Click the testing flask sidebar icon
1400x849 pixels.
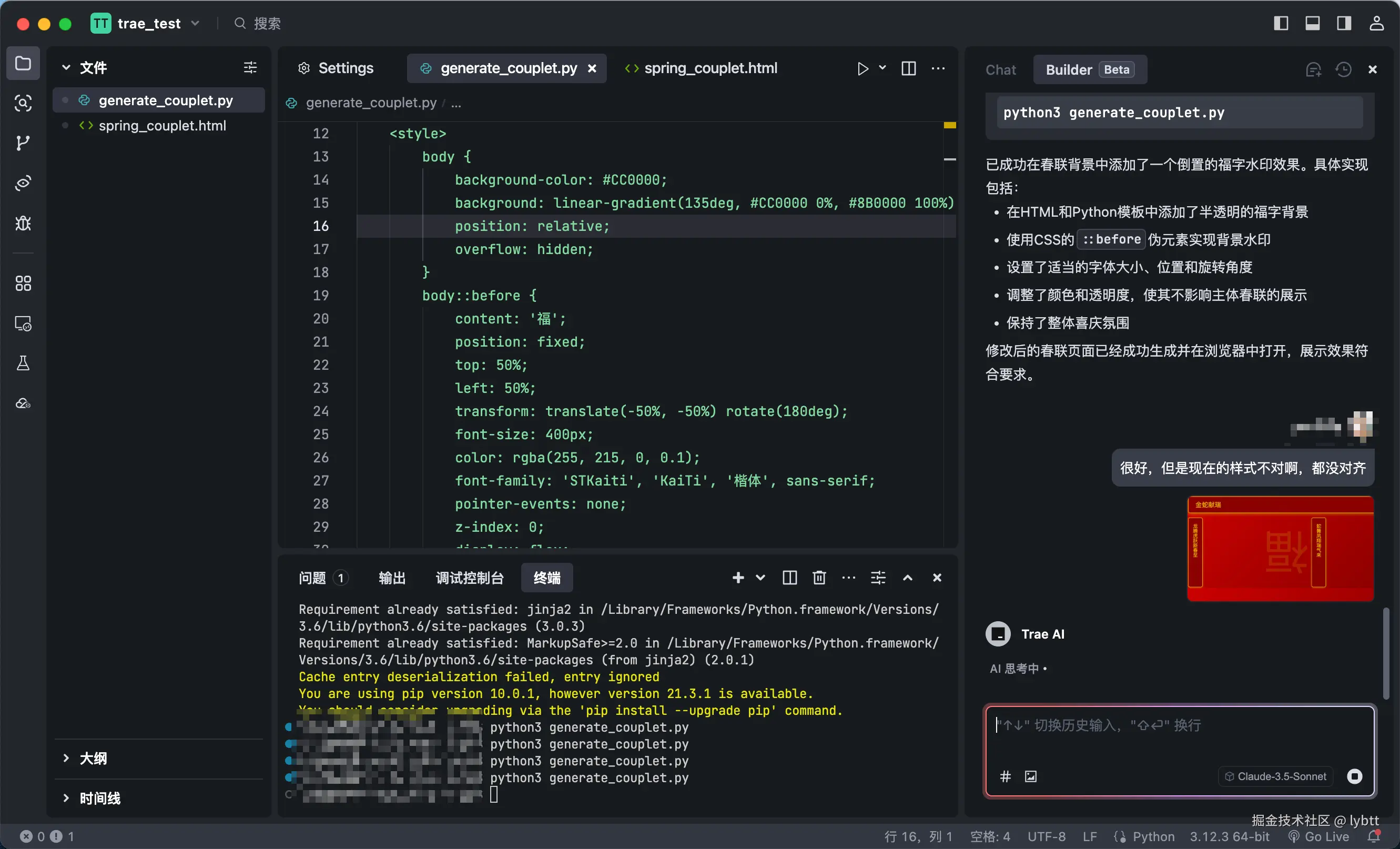coord(23,363)
